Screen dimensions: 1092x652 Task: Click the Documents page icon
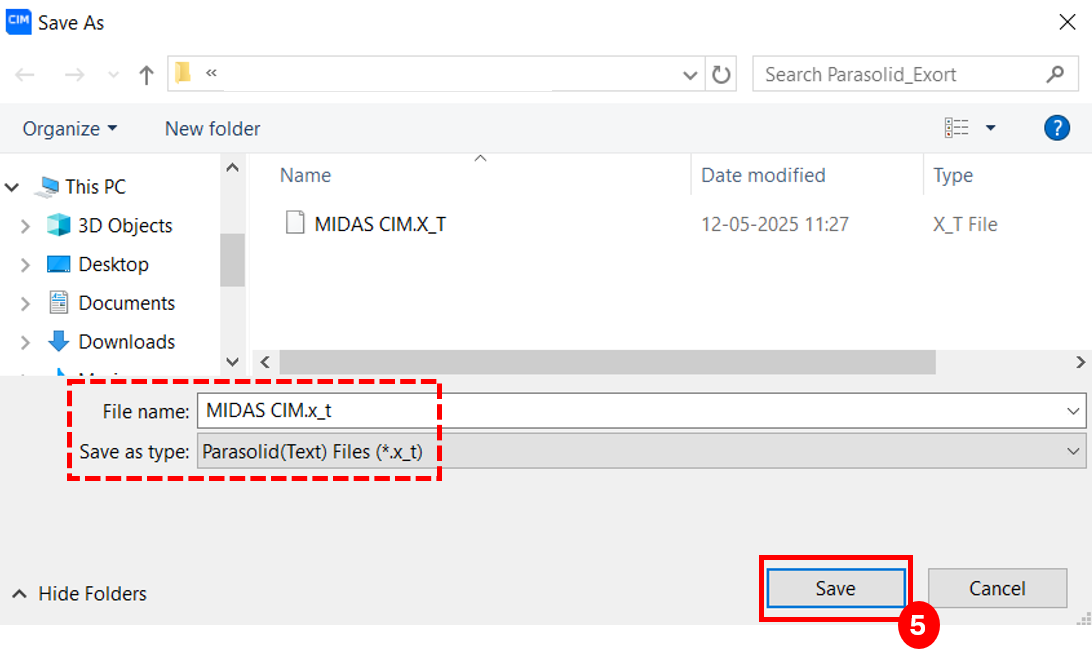pos(58,303)
